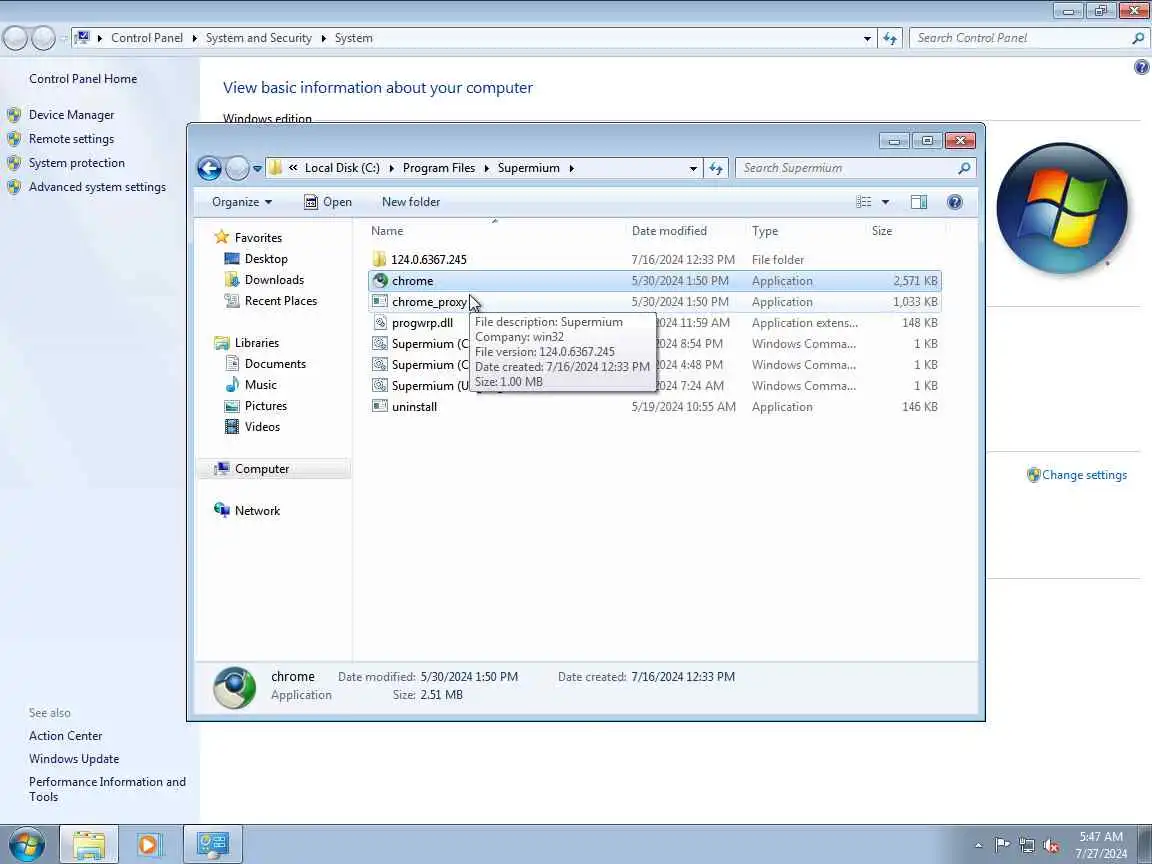Viewport: 1152px width, 864px height.
Task: Open the Organize menu
Action: (x=242, y=202)
